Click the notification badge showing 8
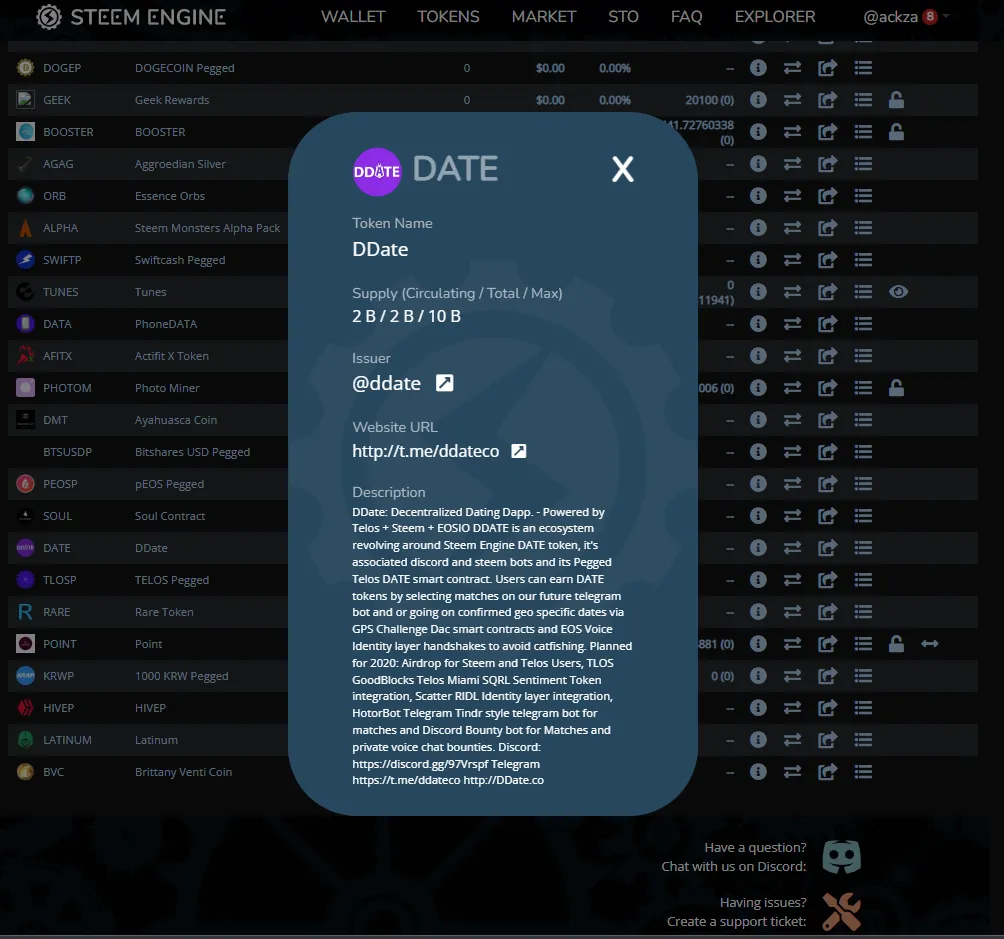Viewport: 1004px width, 939px height. pos(930,17)
